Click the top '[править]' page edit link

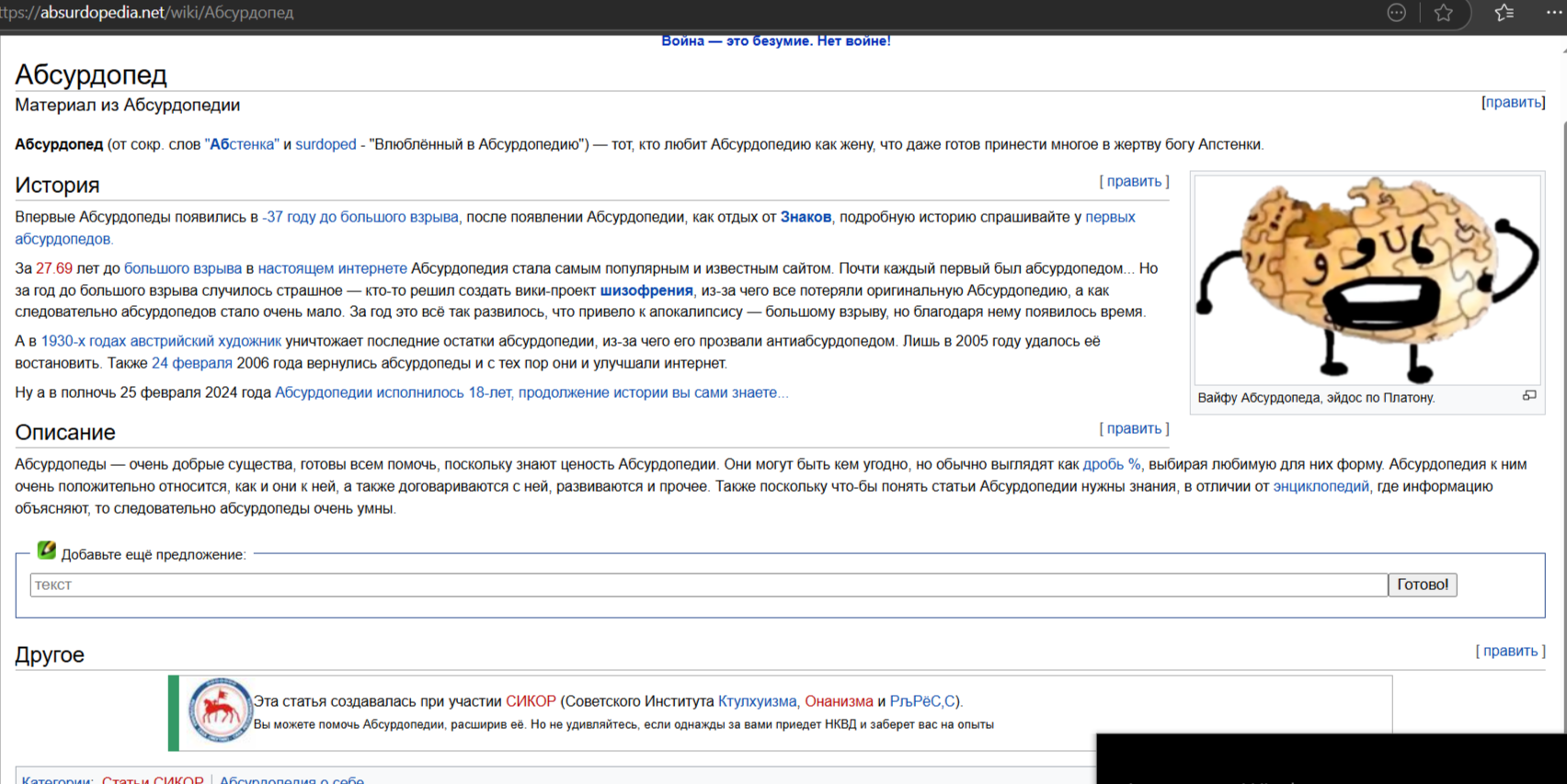(x=1513, y=102)
